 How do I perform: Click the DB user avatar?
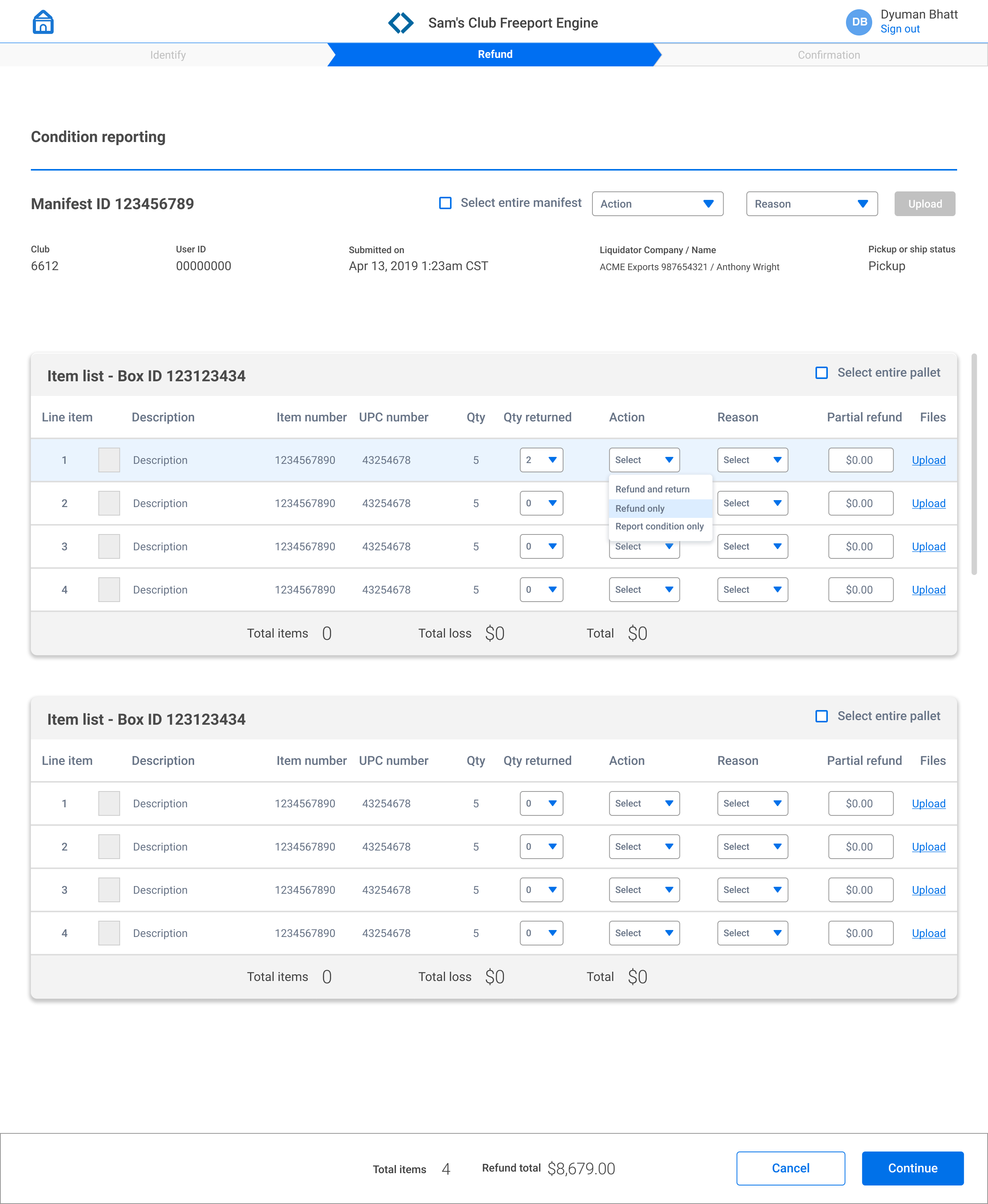click(859, 22)
